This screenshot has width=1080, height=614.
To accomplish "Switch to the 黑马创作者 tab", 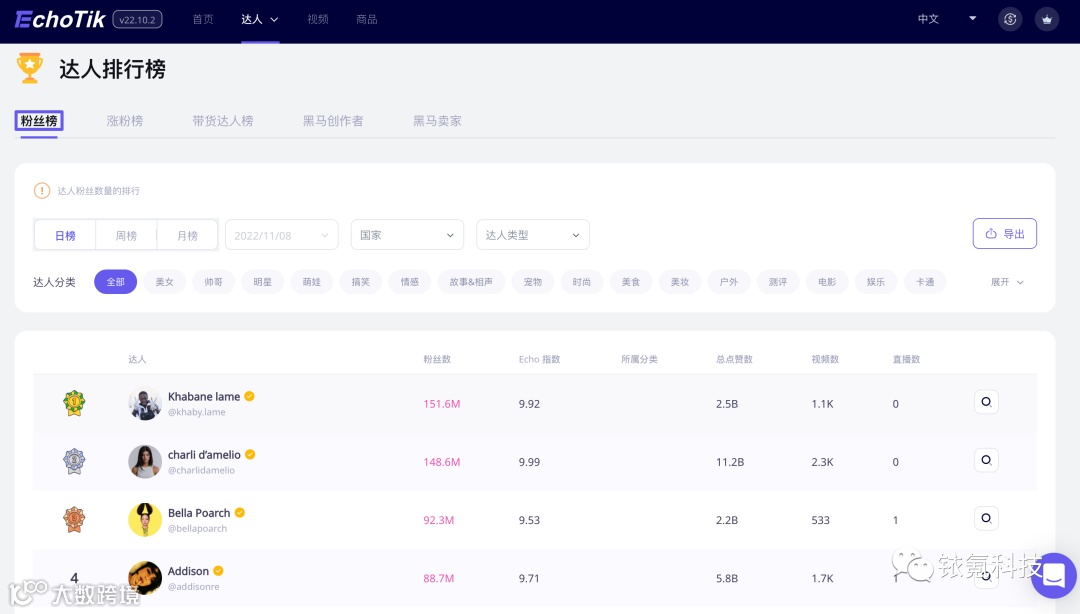I will (333, 121).
